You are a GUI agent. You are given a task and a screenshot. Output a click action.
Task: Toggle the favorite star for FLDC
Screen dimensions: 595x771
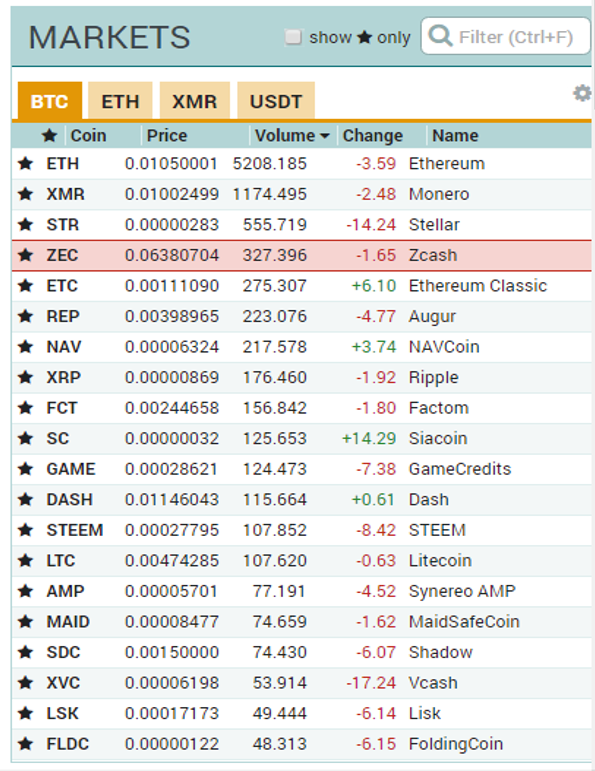[x=26, y=743]
